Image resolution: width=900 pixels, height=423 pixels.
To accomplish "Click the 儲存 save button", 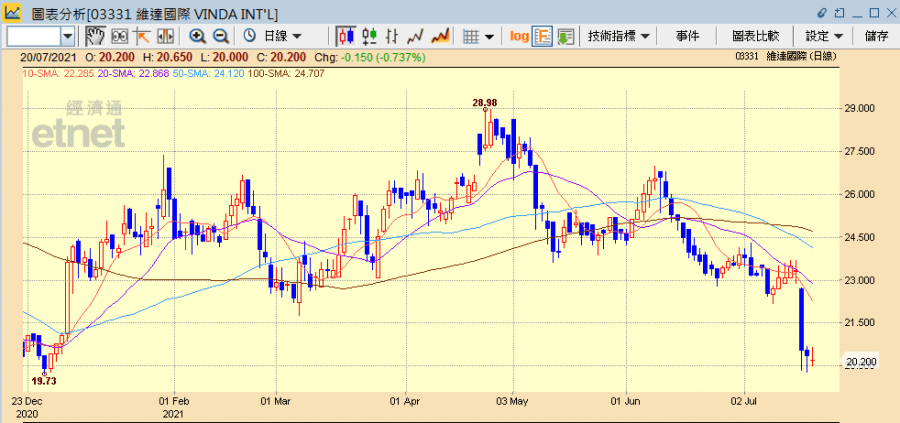I will (876, 36).
